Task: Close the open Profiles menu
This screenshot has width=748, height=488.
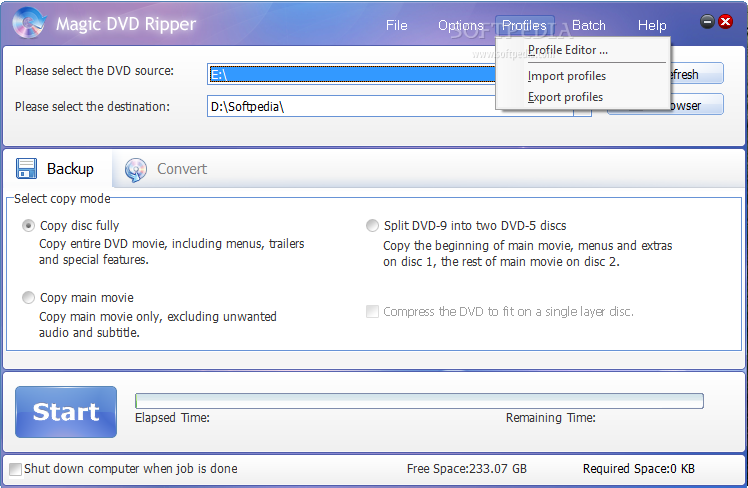Action: point(524,25)
